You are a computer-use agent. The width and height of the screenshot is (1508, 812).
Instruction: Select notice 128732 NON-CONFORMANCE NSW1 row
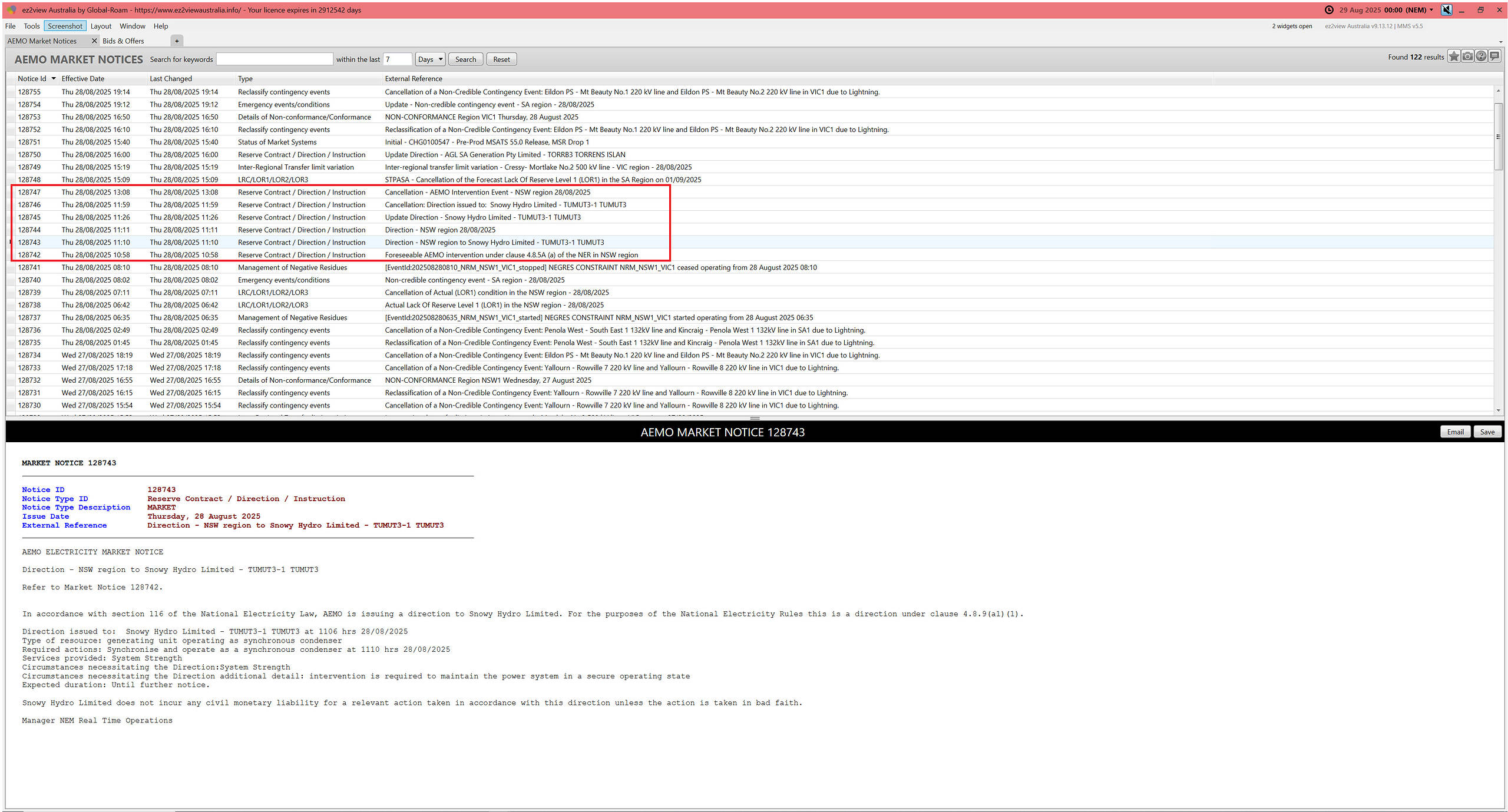tap(750, 380)
